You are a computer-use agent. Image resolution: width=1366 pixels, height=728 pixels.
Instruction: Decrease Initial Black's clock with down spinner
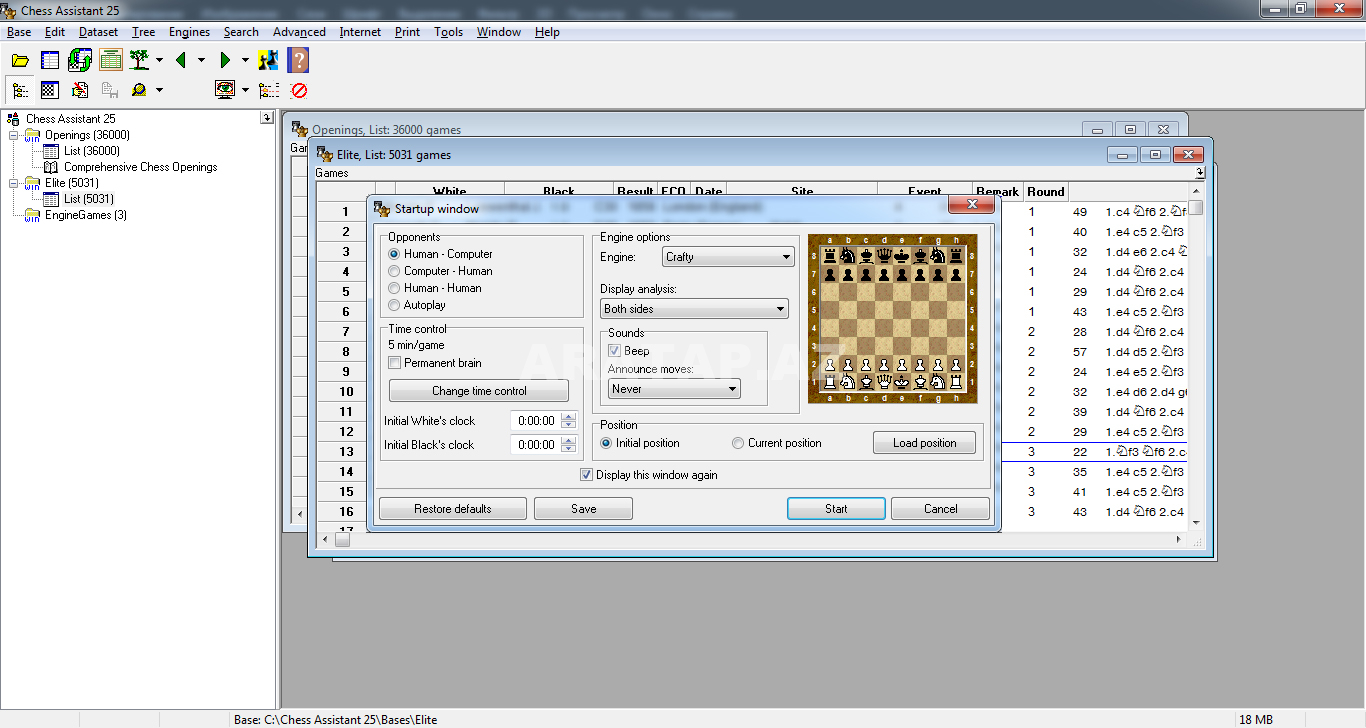569,450
